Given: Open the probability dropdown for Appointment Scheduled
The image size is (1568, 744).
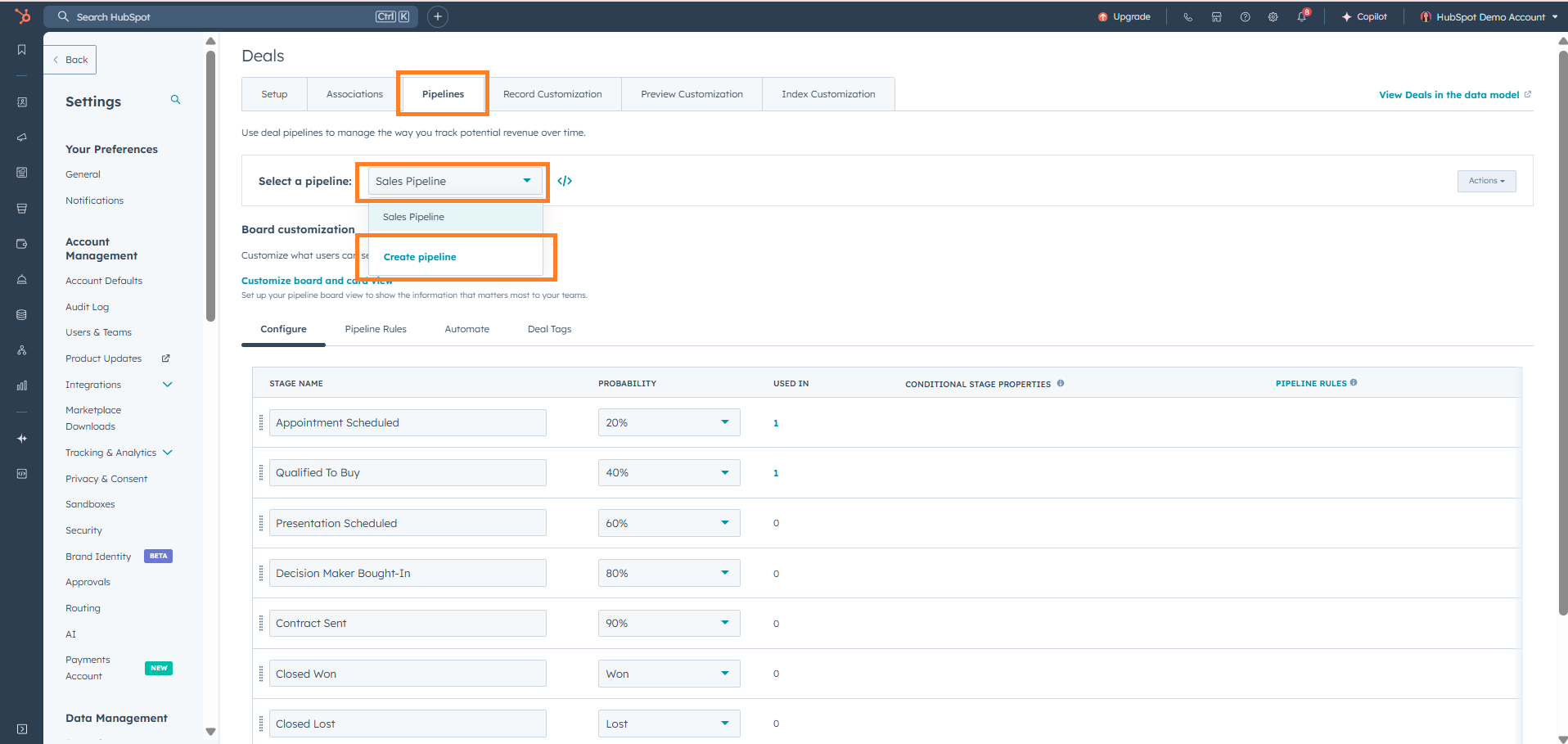Looking at the screenshot, I should pyautogui.click(x=669, y=422).
